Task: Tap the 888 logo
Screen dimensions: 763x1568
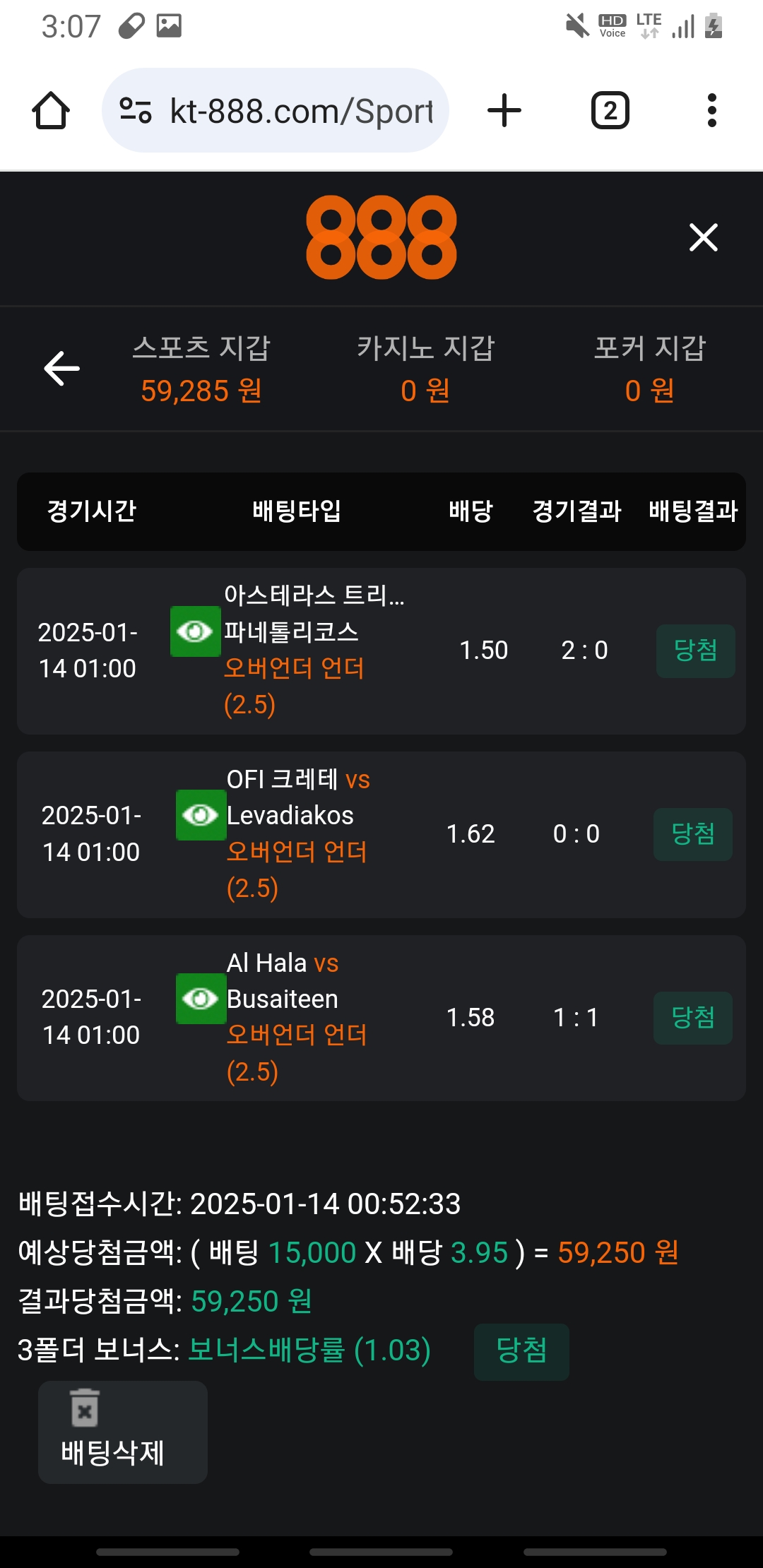Action: click(381, 237)
